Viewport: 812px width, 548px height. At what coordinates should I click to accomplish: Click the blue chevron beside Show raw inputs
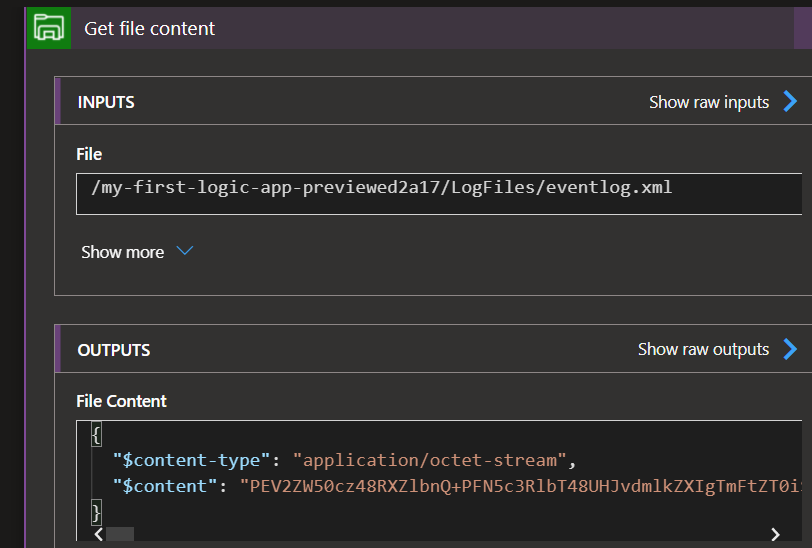click(x=790, y=102)
